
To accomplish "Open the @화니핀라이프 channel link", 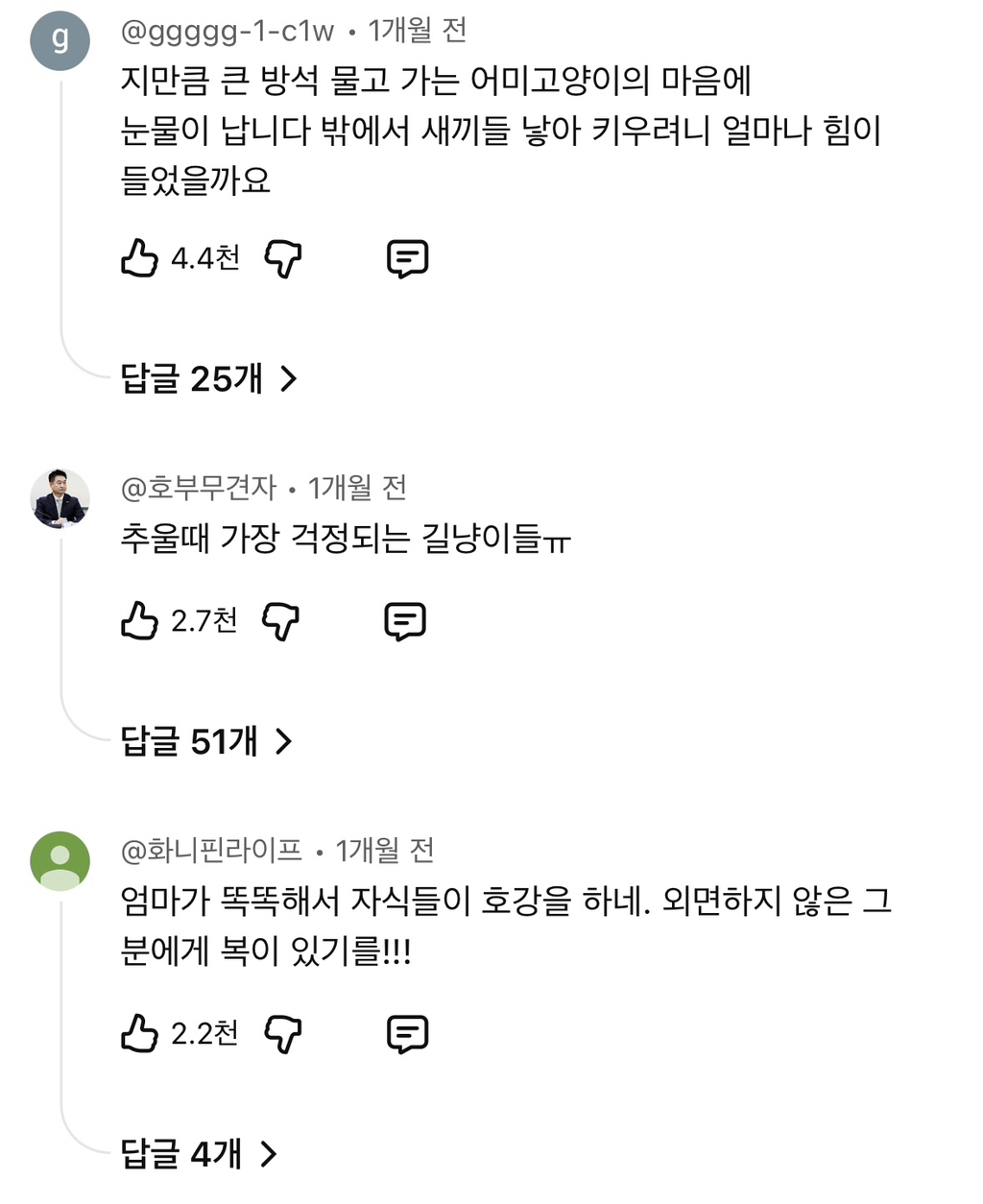I will click(x=211, y=851).
